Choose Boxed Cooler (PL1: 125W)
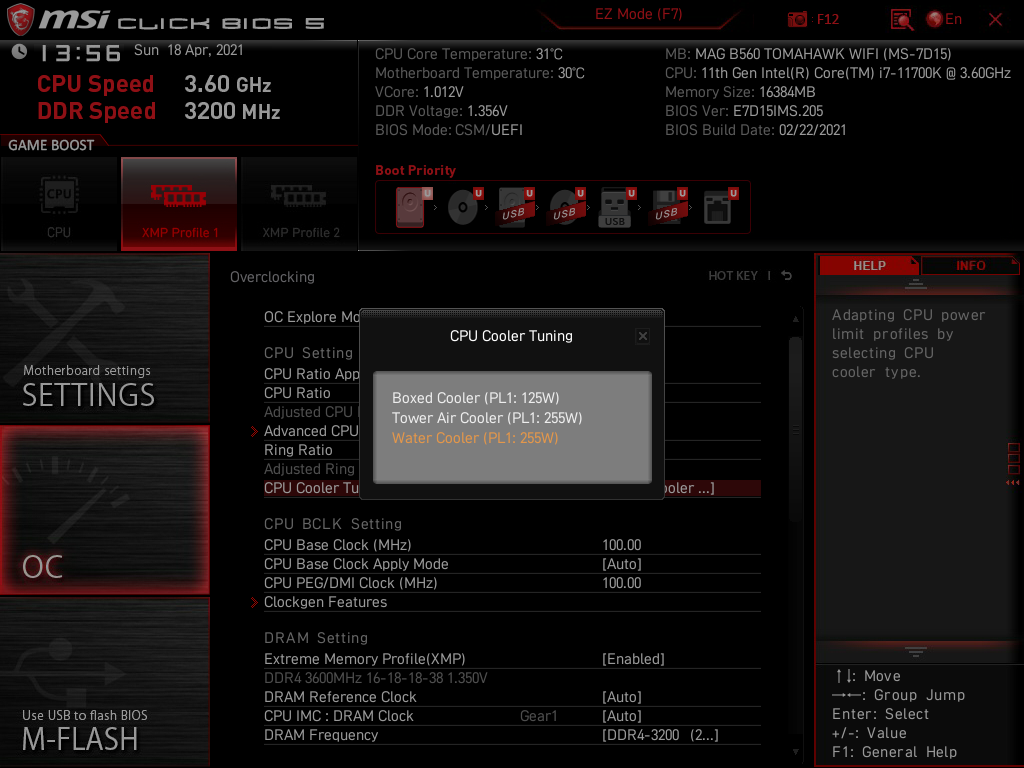 475,398
